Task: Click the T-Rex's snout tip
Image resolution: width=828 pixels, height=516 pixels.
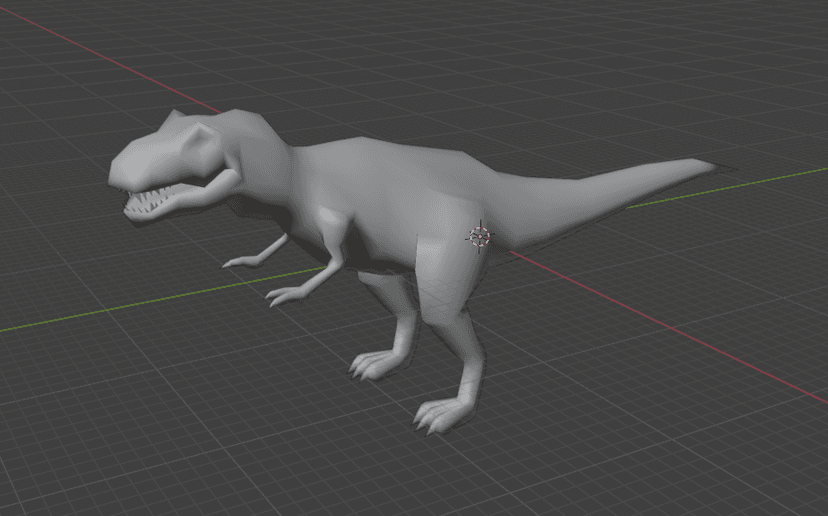Action: click(x=116, y=173)
